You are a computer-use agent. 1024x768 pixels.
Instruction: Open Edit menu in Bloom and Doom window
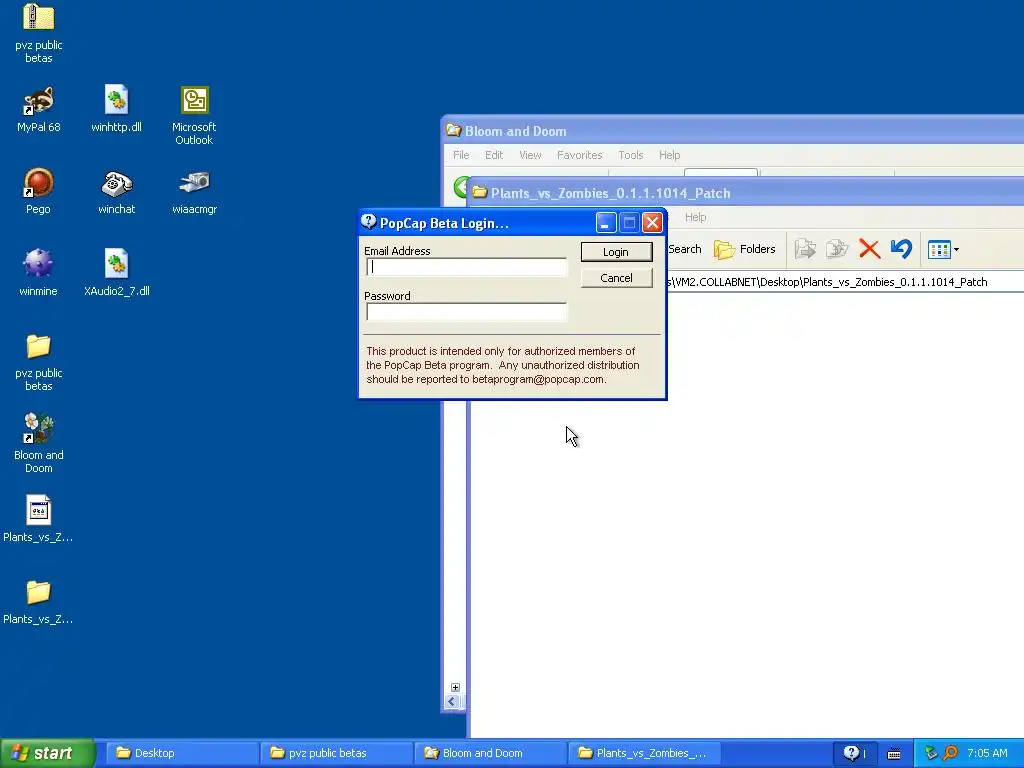coord(494,155)
